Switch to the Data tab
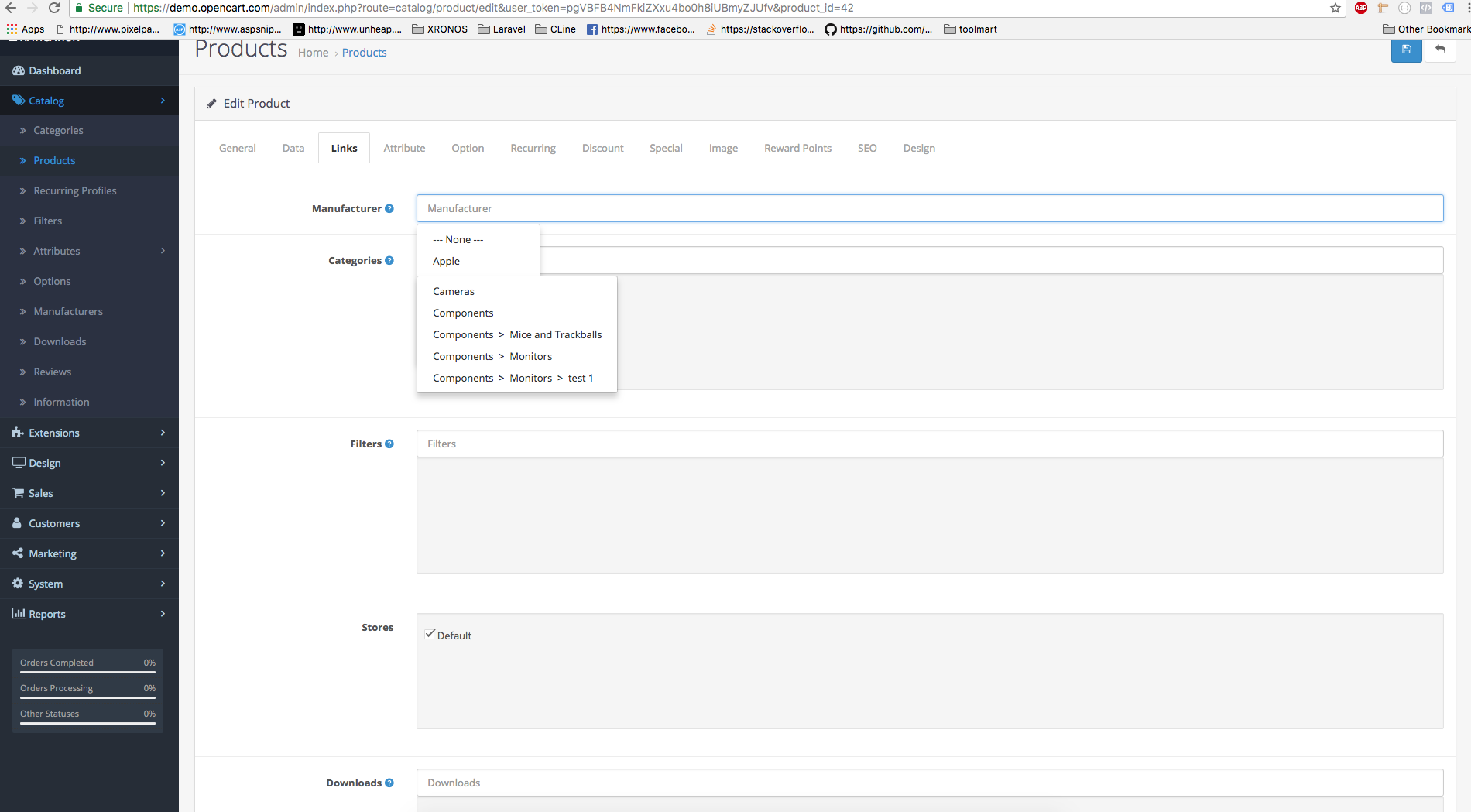 tap(293, 148)
